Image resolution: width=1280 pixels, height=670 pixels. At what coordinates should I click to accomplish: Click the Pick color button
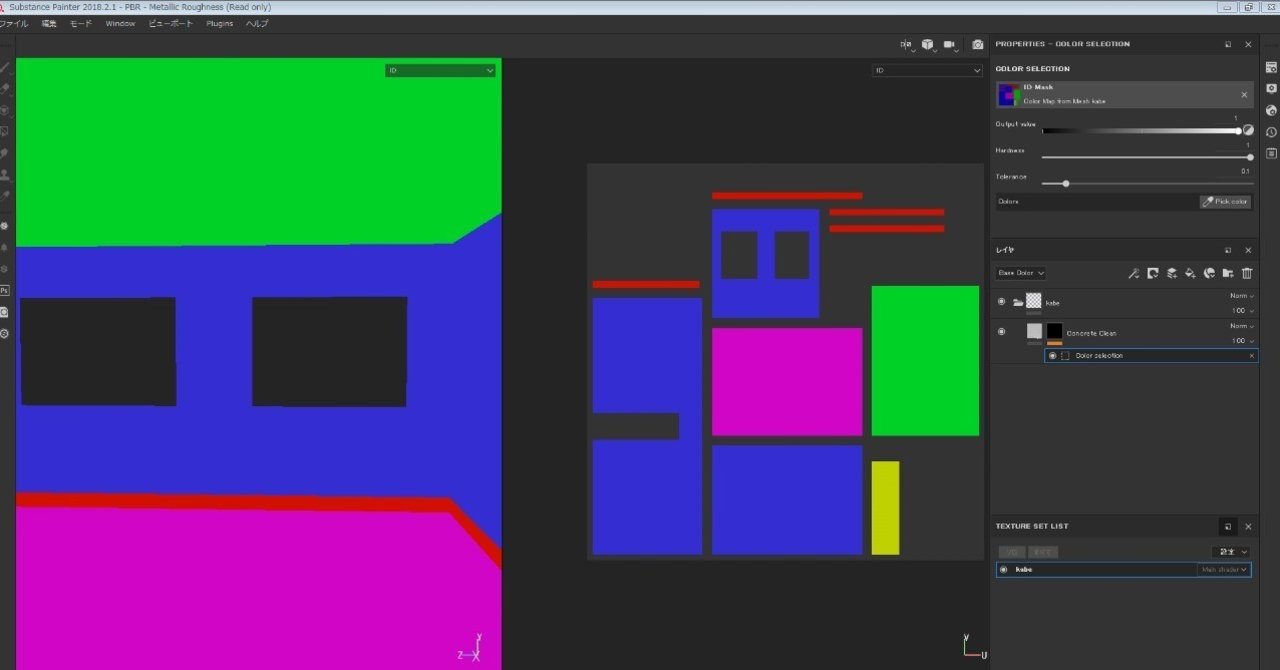(x=1225, y=201)
